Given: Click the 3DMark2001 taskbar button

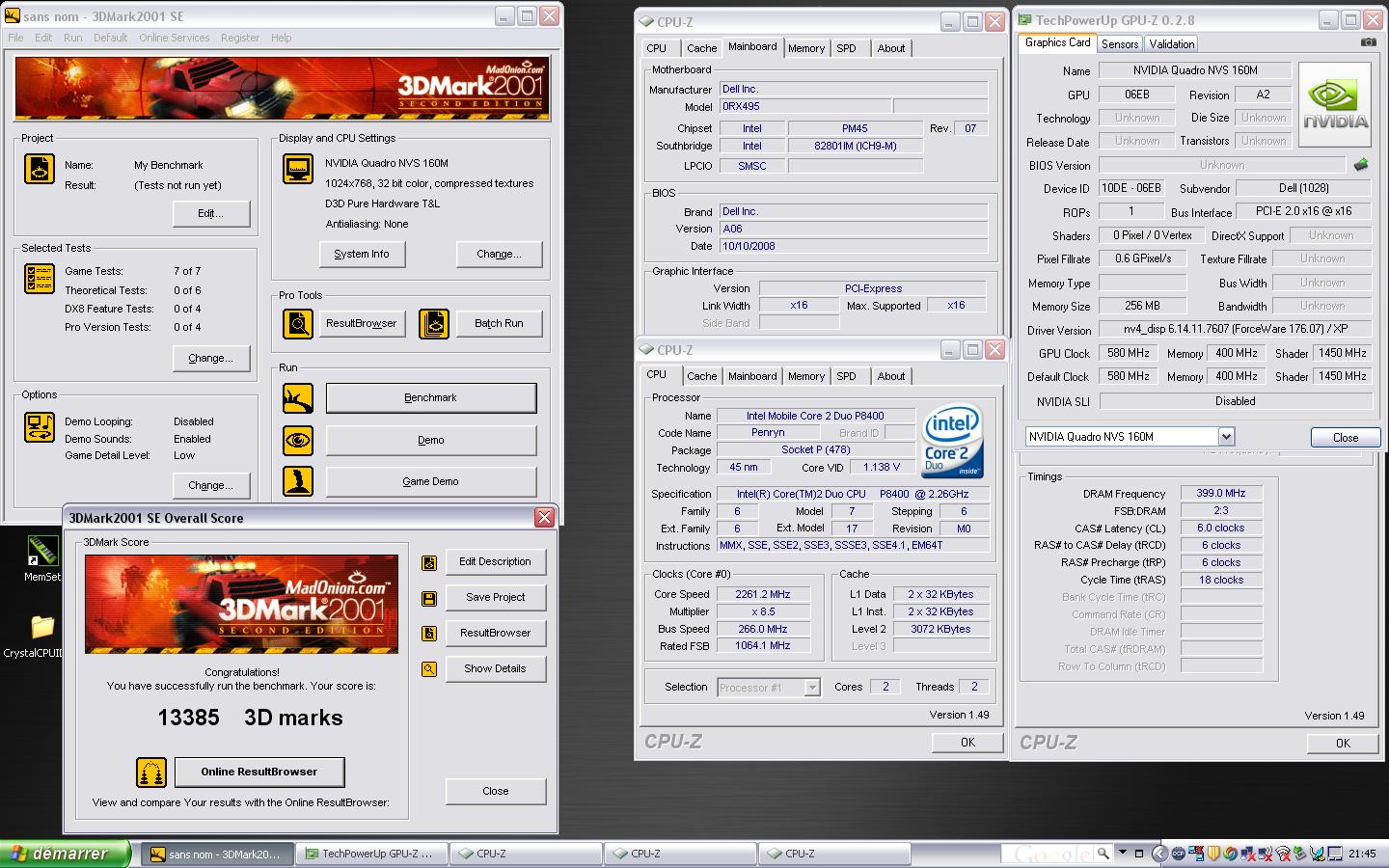Looking at the screenshot, I should click(x=217, y=854).
